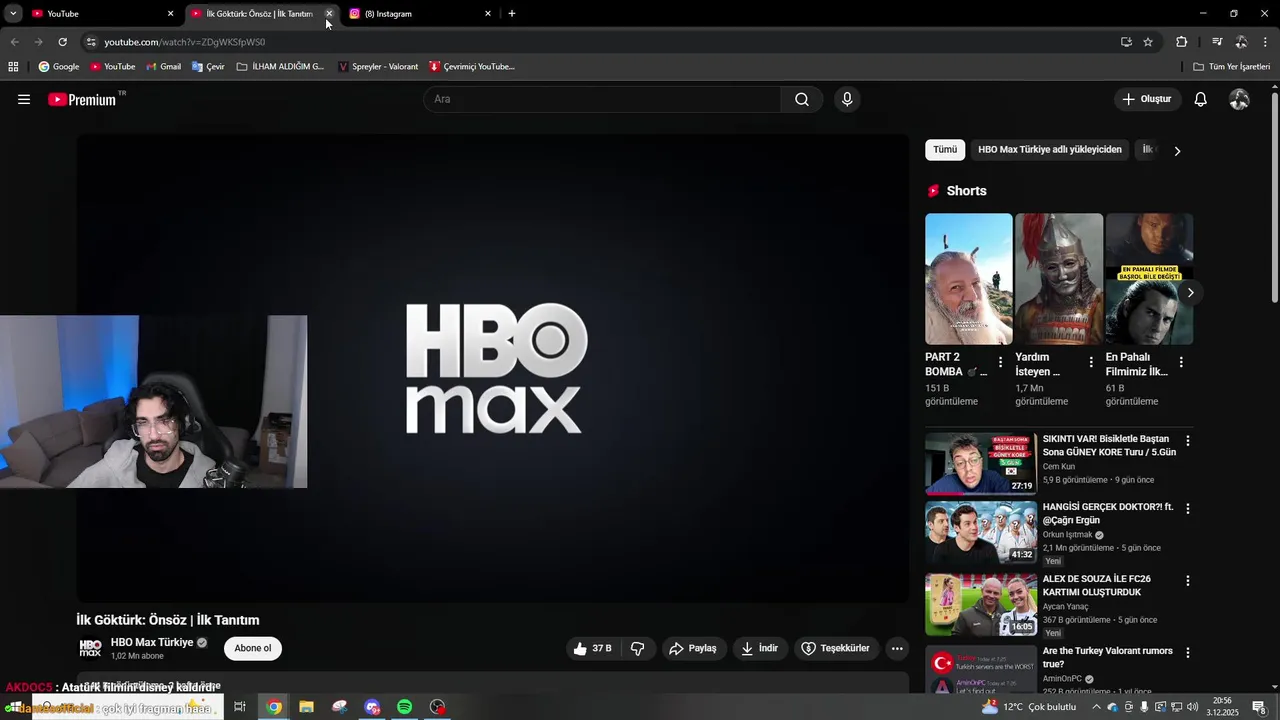Click the page vertical scrollbar

tap(1274, 200)
